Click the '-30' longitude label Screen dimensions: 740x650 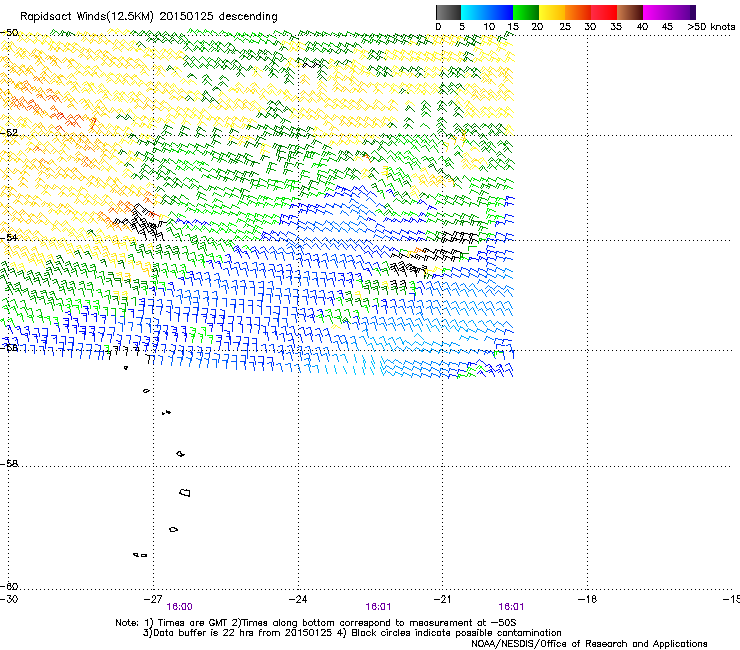pos(9,599)
